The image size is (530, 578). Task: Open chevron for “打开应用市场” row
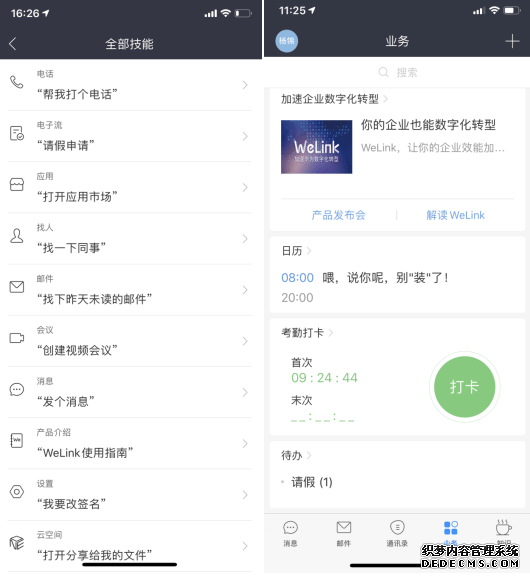[245, 188]
